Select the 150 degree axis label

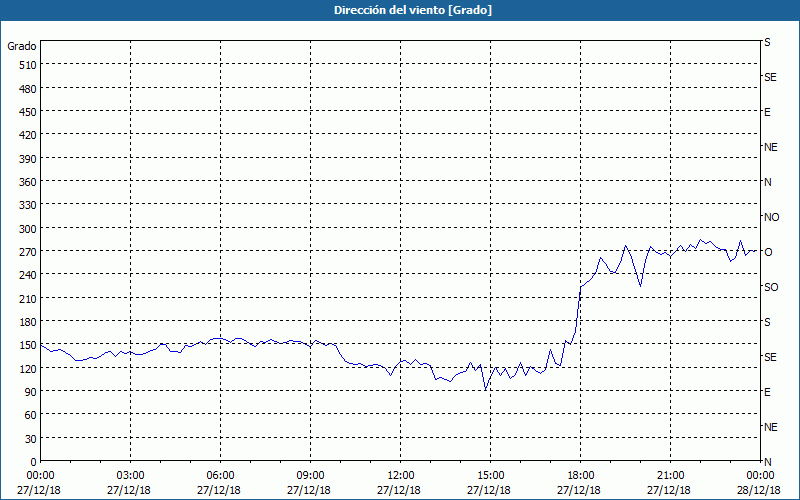click(28, 345)
